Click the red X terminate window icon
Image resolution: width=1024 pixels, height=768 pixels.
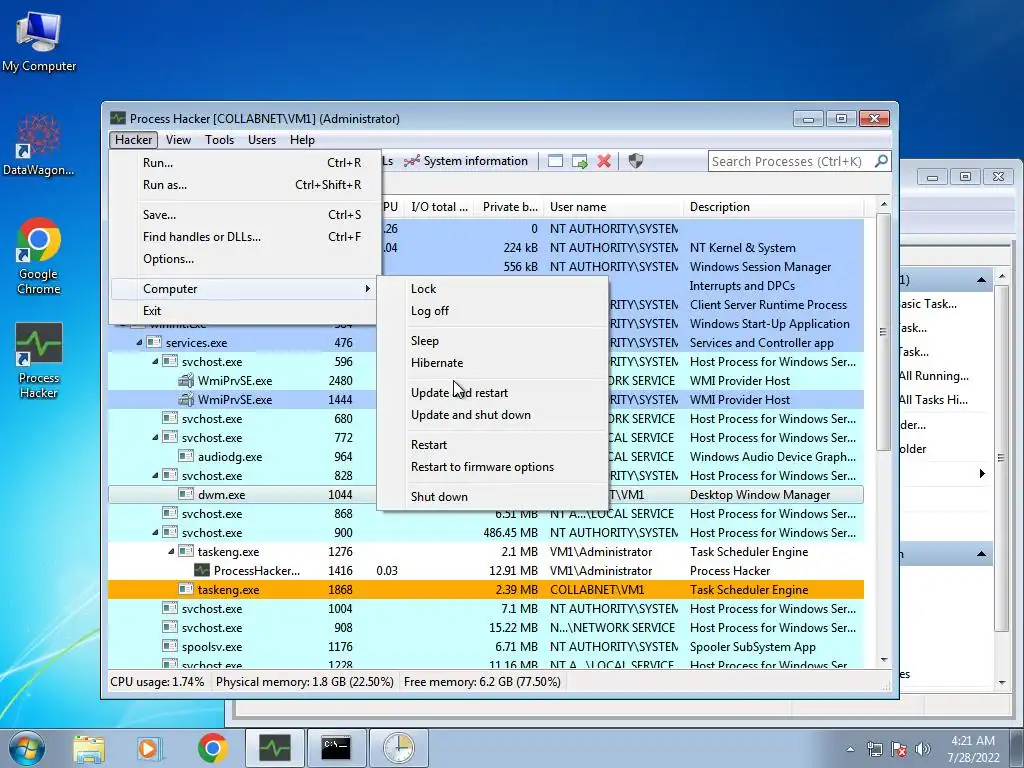[604, 161]
